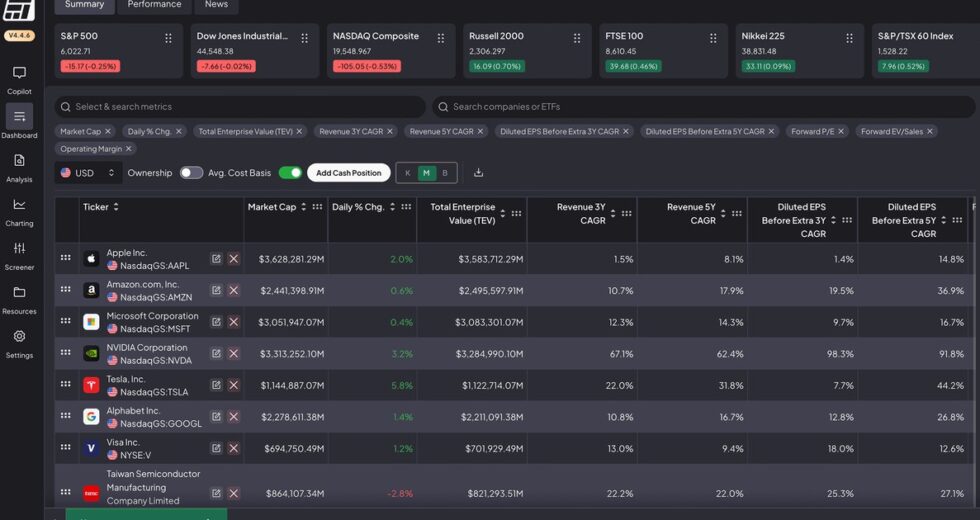
Task: Click Revenue 5Y CAGR column options icon
Action: (x=737, y=214)
